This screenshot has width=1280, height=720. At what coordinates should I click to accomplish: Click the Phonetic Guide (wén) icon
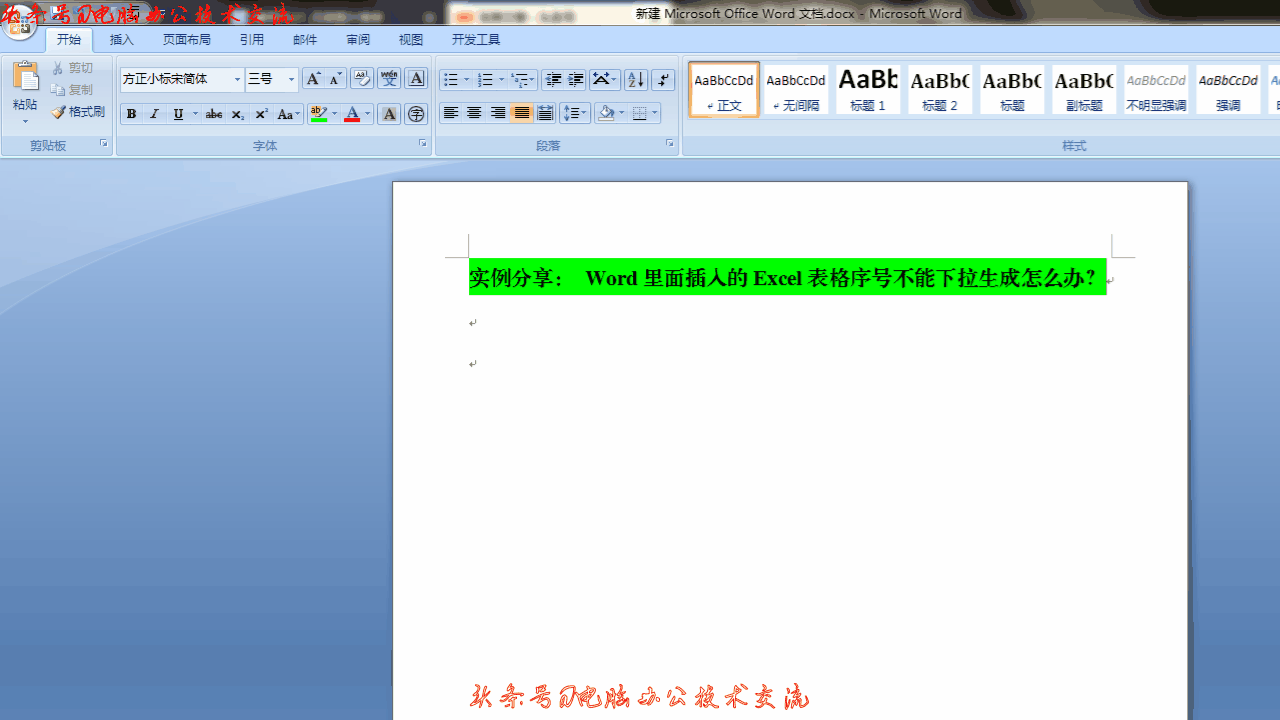coord(389,79)
